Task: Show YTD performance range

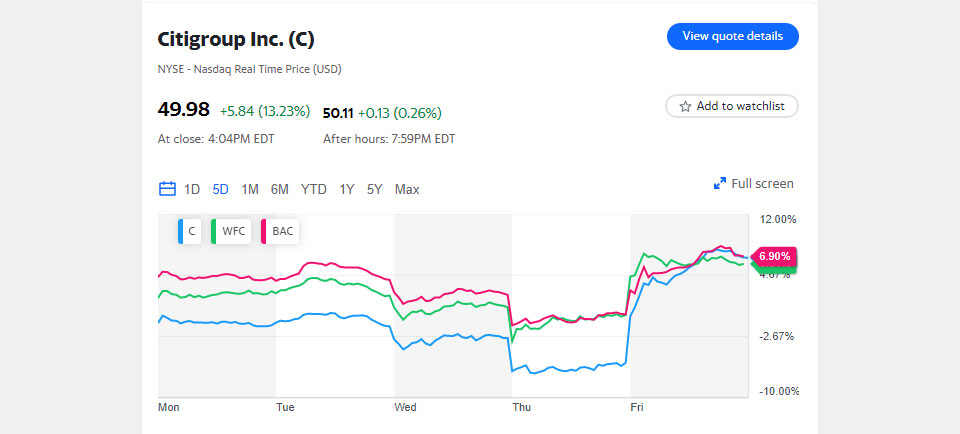Action: click(314, 189)
